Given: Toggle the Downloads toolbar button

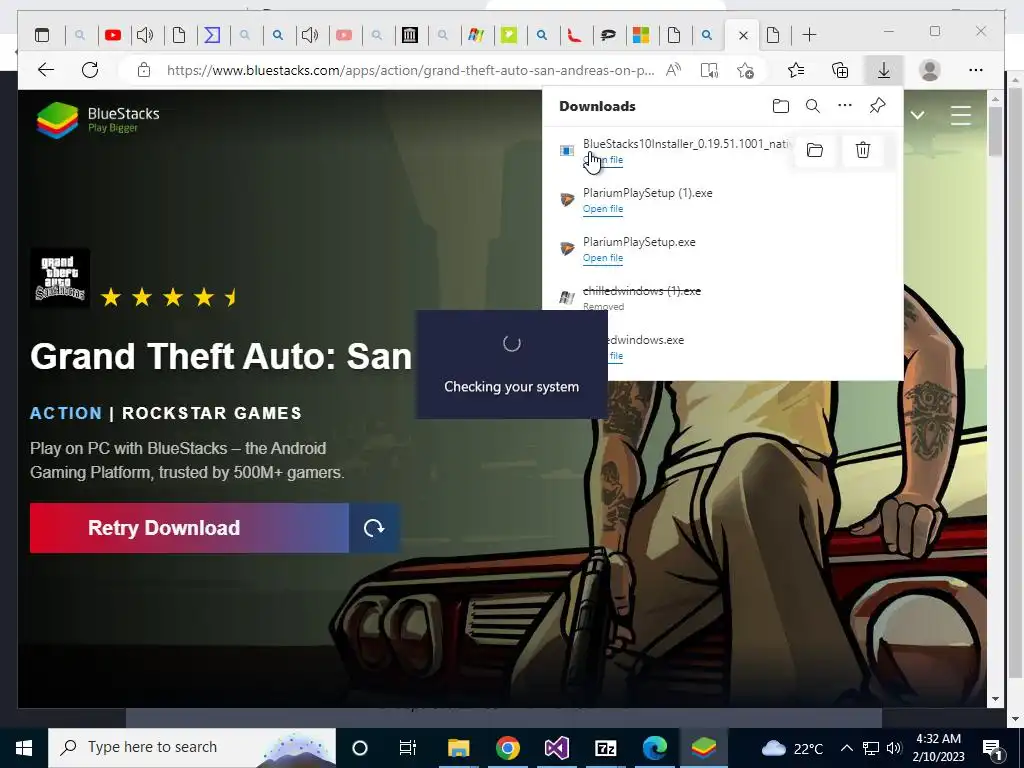Looking at the screenshot, I should (x=884, y=70).
